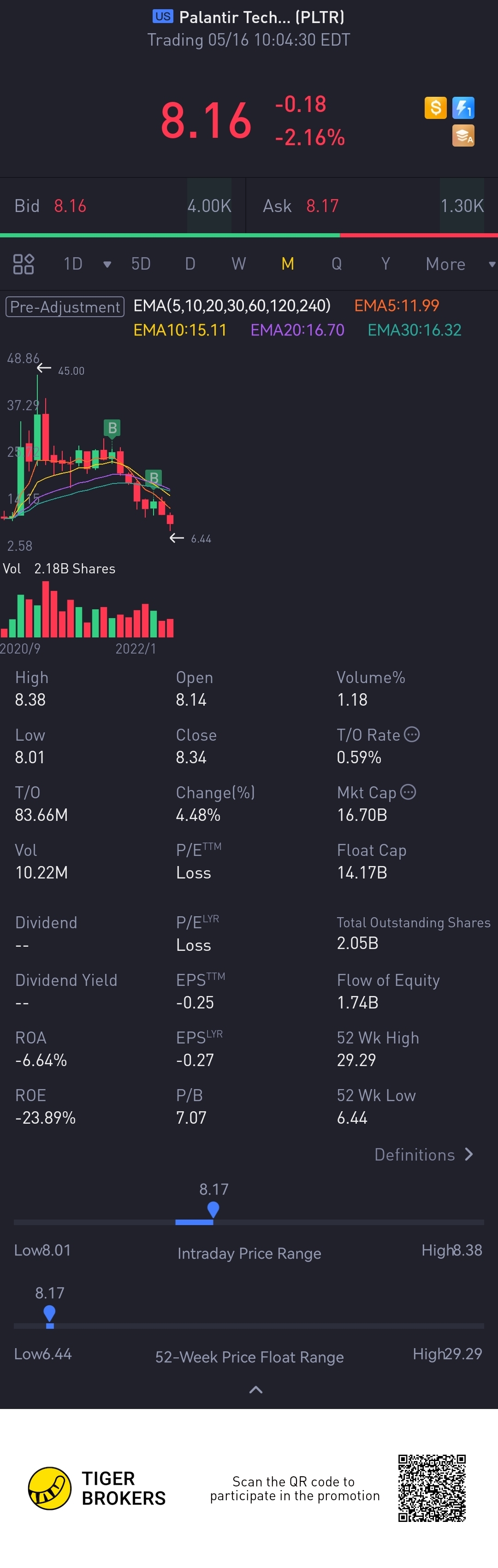Select the W weekly chart tab

pyautogui.click(x=239, y=264)
